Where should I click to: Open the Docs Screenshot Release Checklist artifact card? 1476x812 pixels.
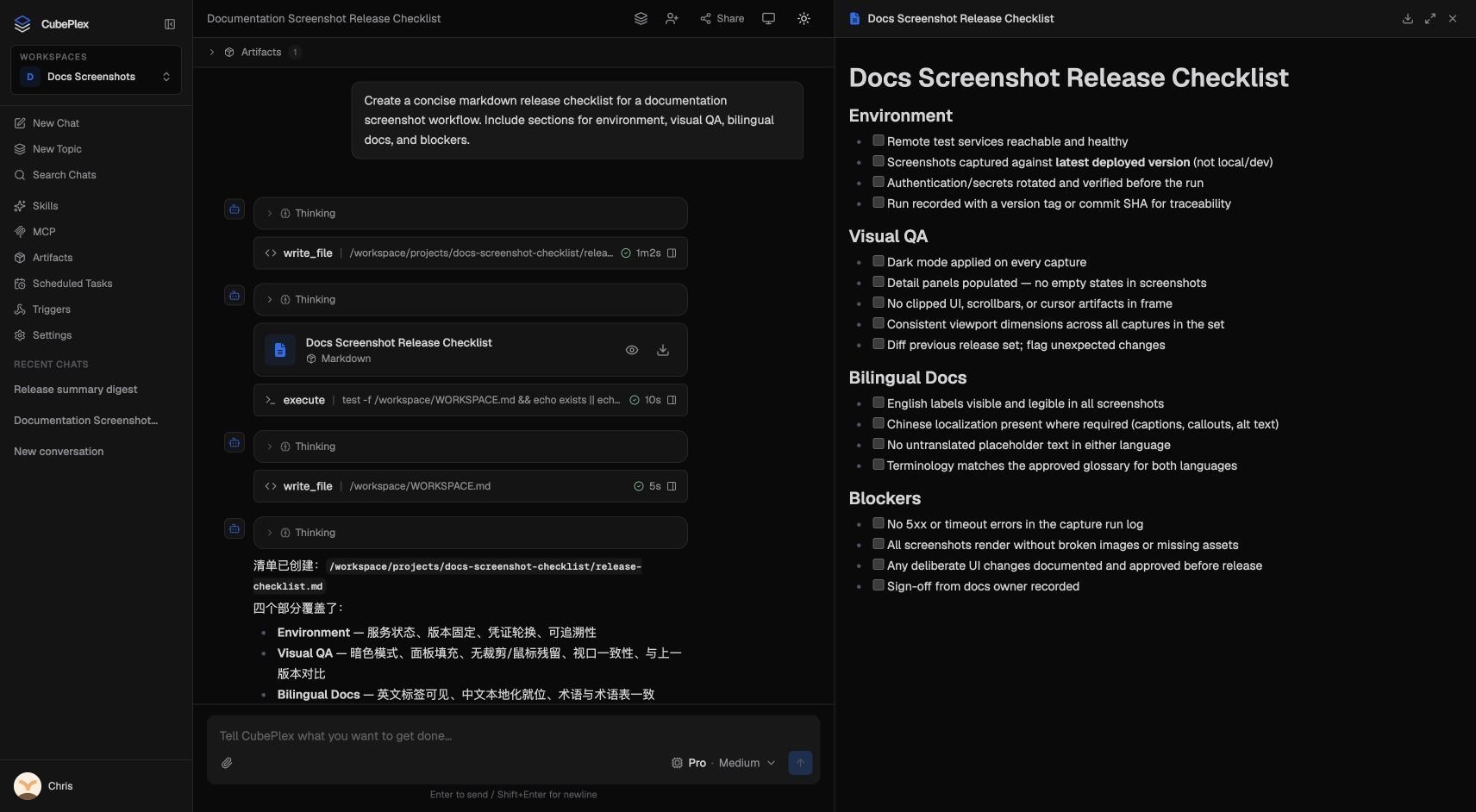point(470,350)
